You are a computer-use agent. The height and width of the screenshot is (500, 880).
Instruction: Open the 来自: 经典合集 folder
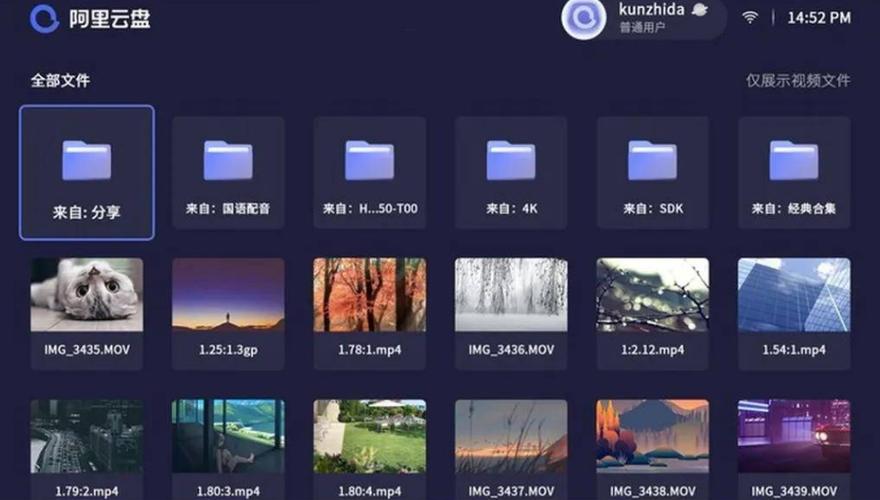point(794,172)
